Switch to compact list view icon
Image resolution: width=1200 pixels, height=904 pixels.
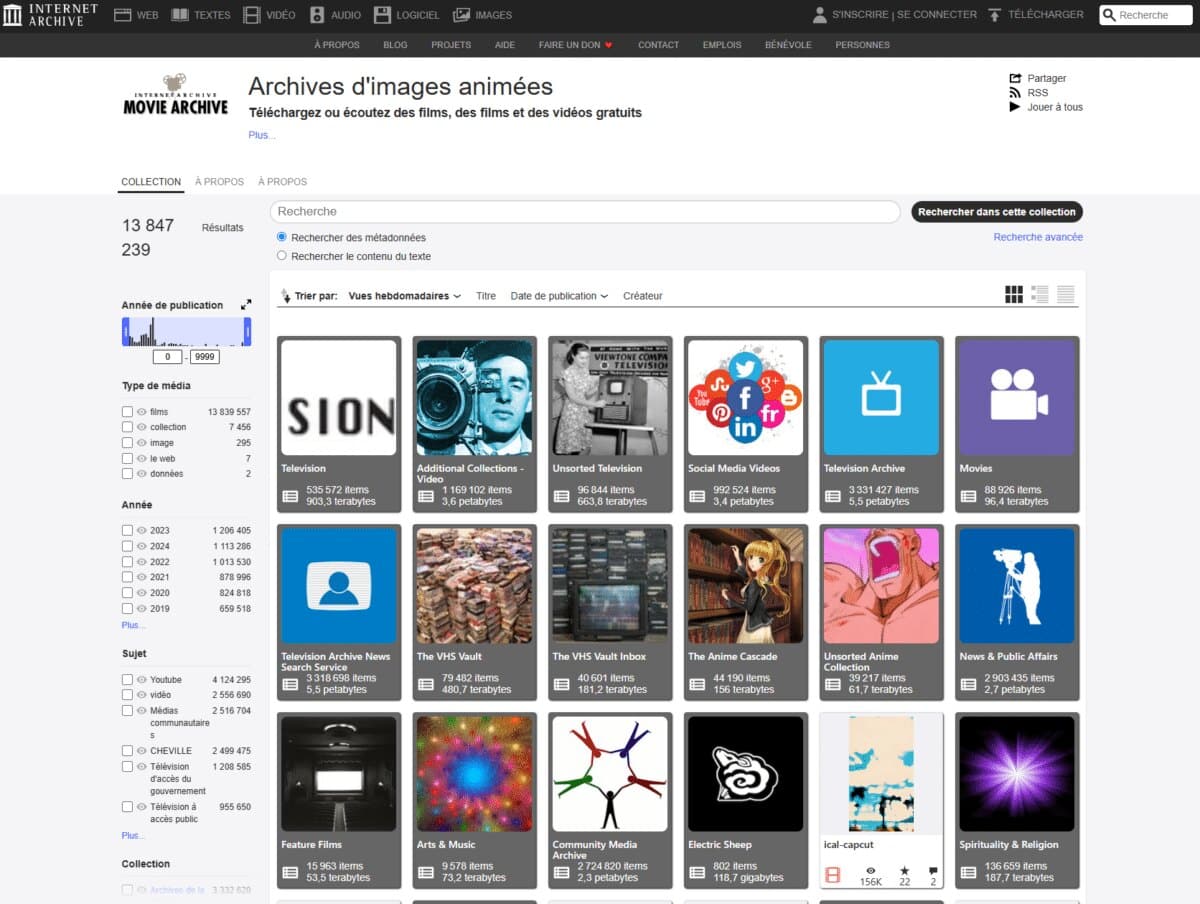[x=1066, y=294]
